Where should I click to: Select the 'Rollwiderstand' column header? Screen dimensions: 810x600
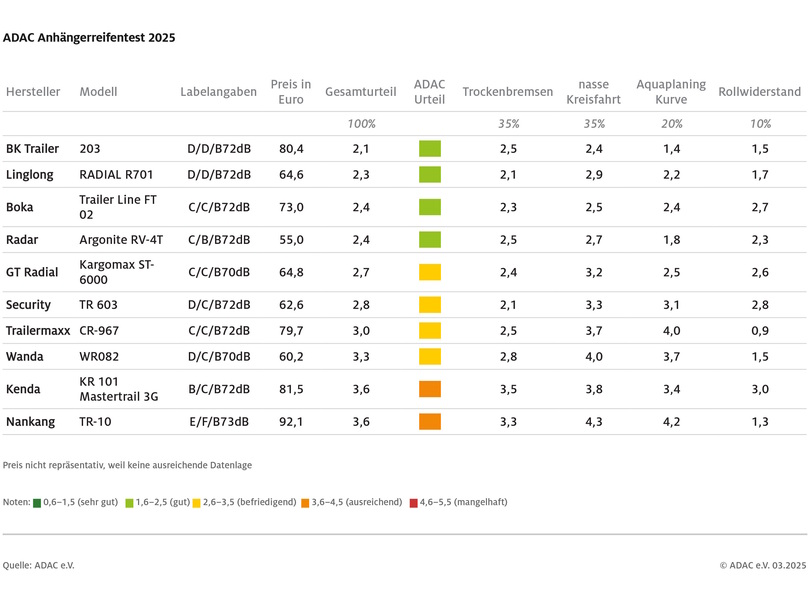click(759, 92)
